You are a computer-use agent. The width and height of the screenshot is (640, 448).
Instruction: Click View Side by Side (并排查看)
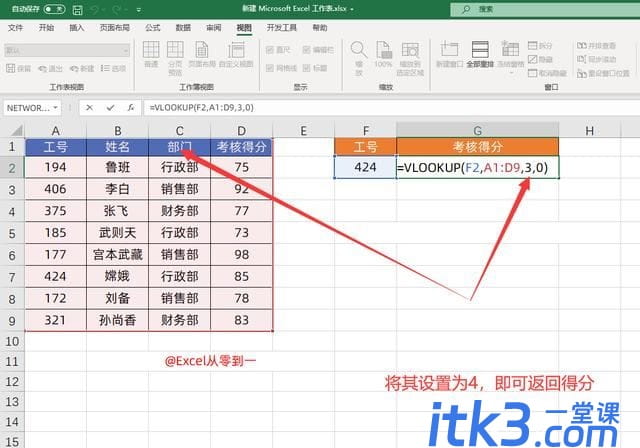pyautogui.click(x=596, y=46)
